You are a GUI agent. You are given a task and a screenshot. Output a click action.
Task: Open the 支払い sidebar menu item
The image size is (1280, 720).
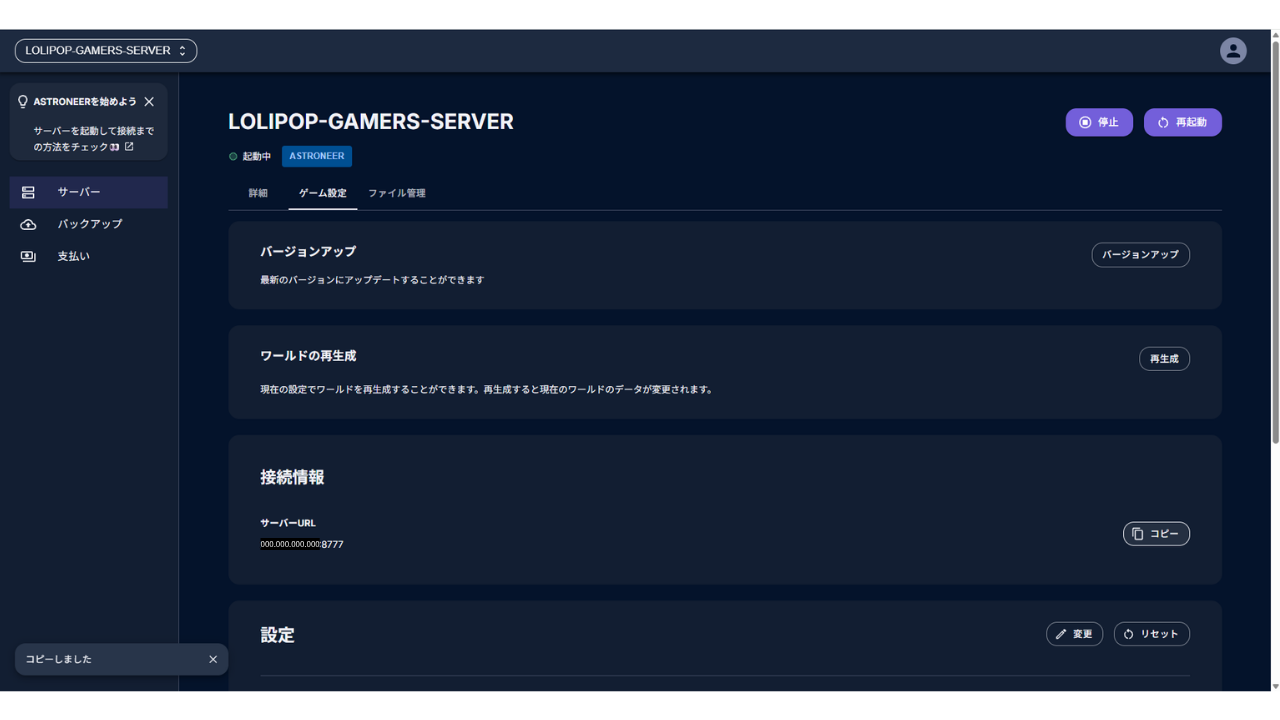[89, 256]
